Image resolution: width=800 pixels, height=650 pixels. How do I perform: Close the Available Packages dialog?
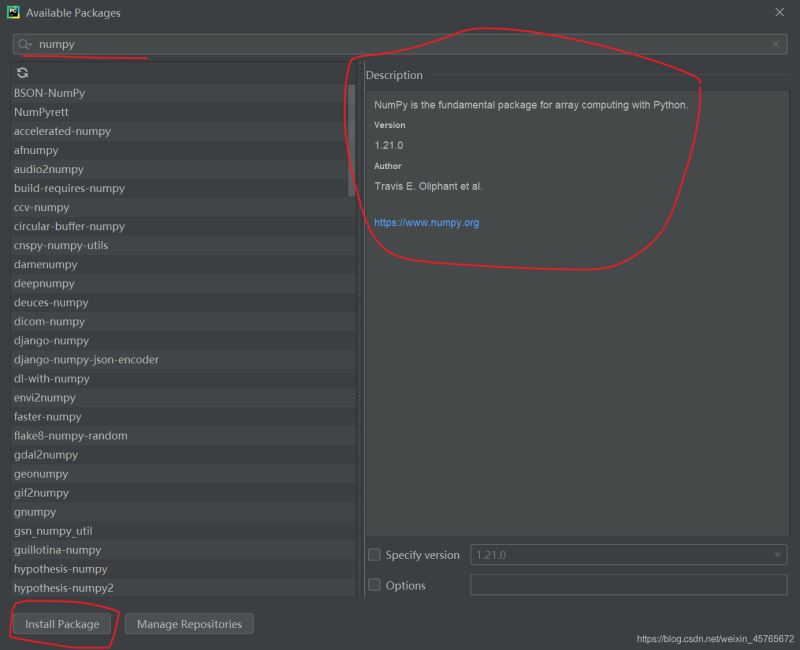pyautogui.click(x=780, y=12)
